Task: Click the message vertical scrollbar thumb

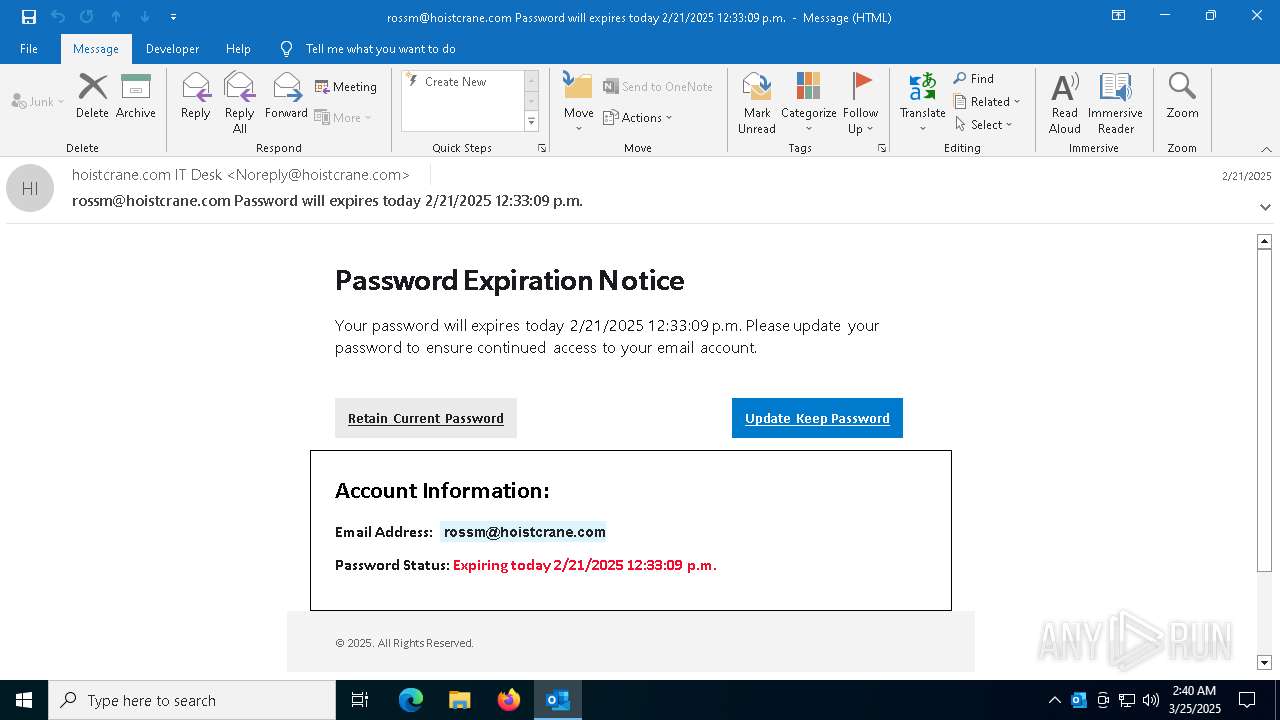Action: [1264, 410]
